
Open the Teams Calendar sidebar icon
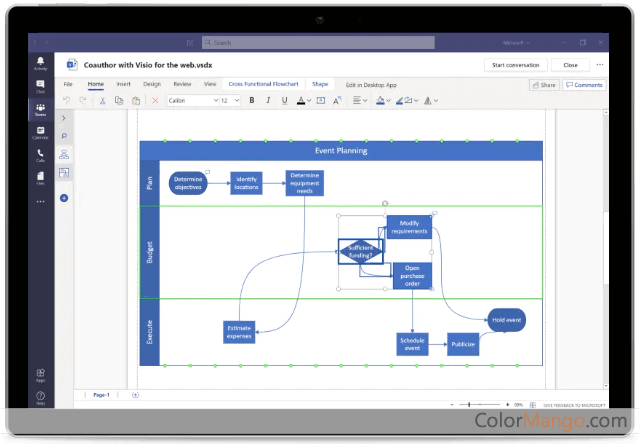40,132
